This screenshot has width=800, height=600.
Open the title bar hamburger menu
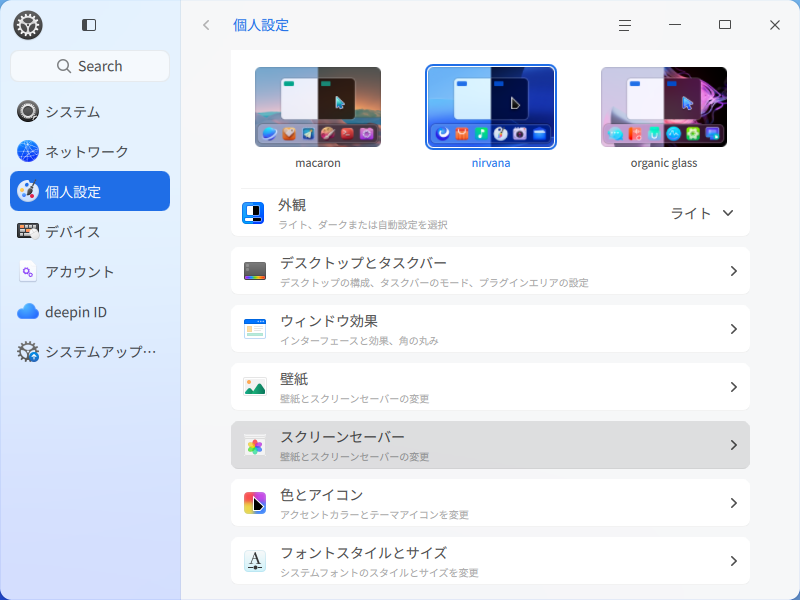[625, 25]
